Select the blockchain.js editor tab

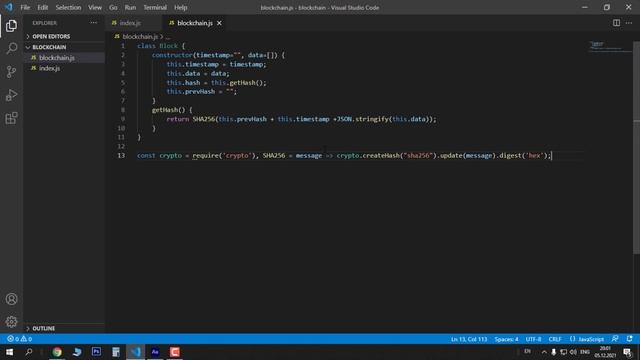[x=194, y=23]
